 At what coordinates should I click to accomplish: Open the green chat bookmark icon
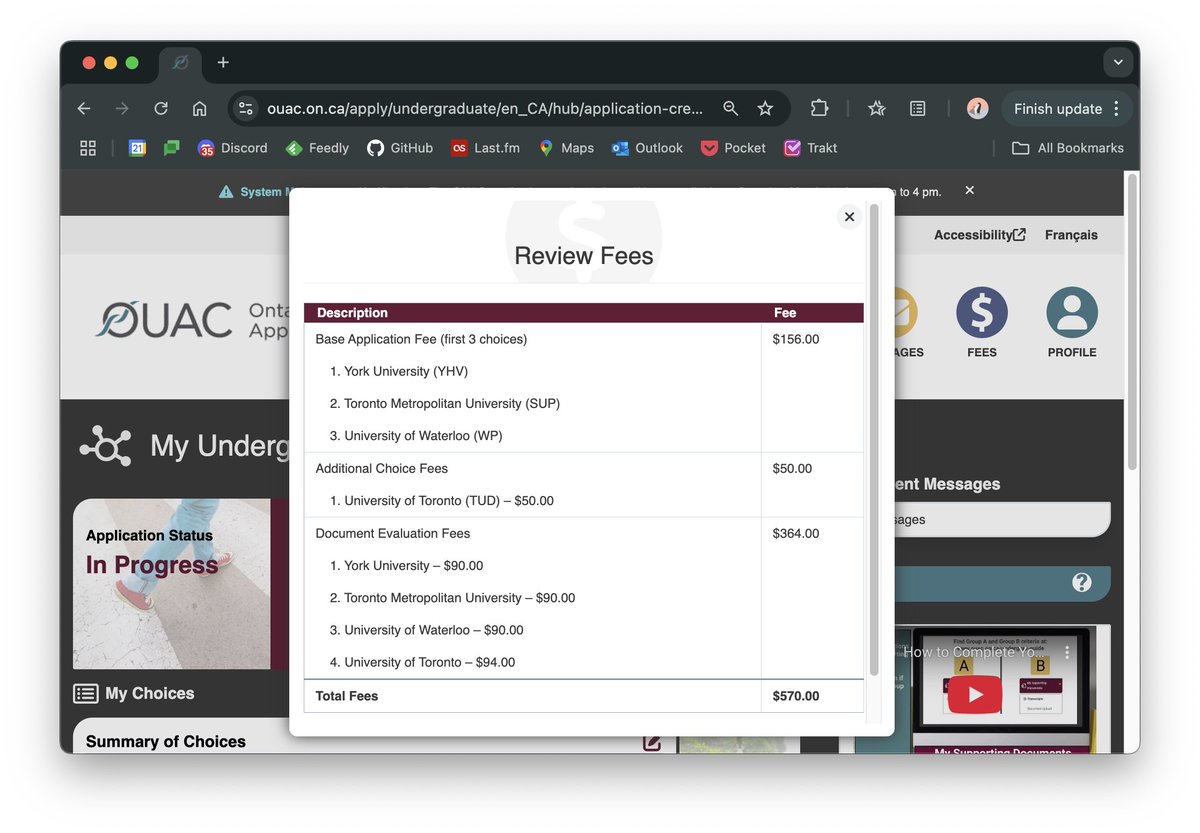[171, 148]
